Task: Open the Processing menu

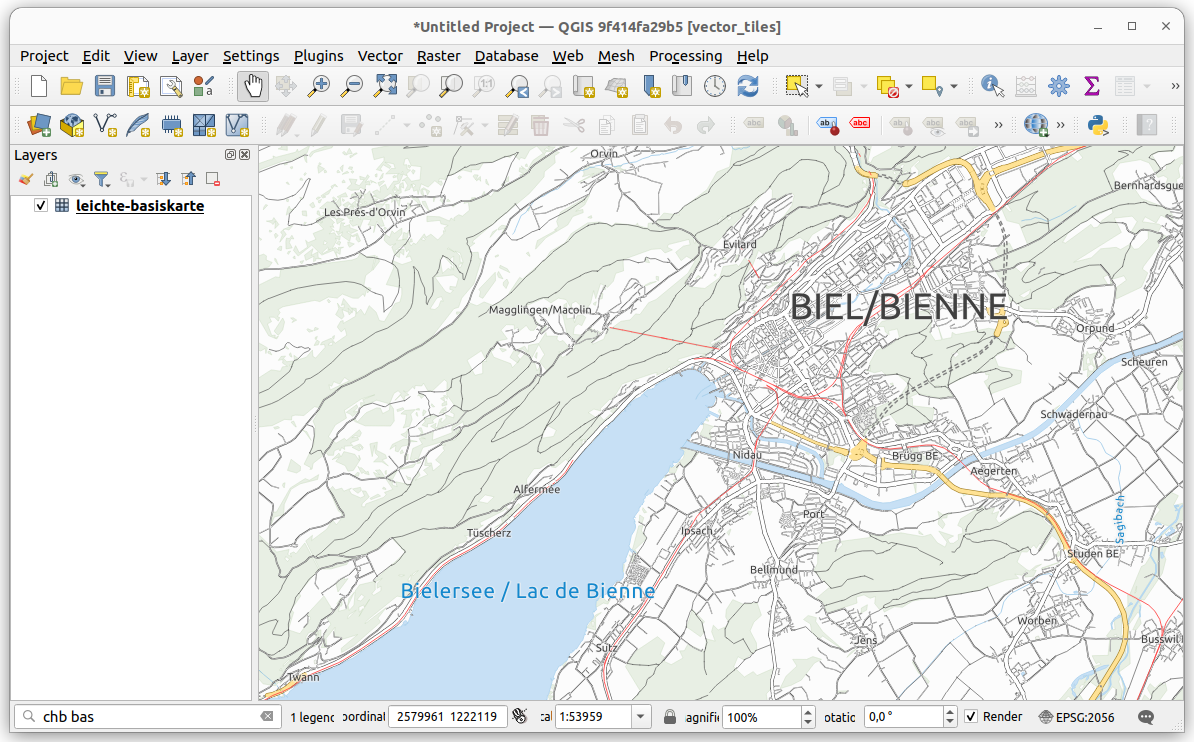Action: [x=685, y=56]
